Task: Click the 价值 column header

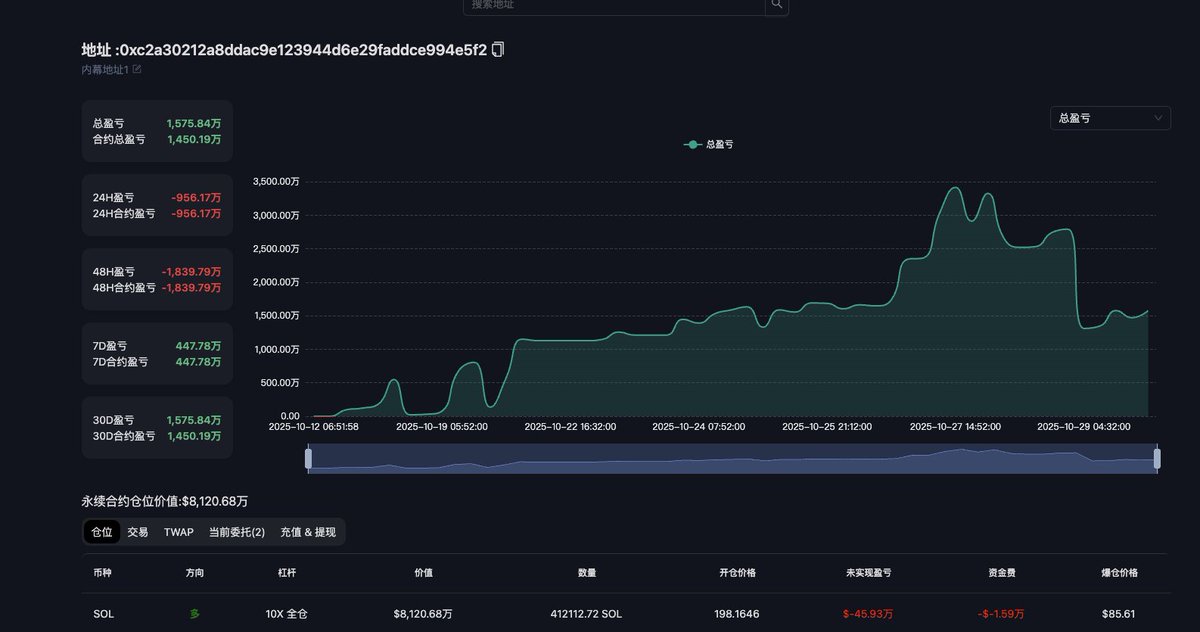Action: pyautogui.click(x=423, y=573)
